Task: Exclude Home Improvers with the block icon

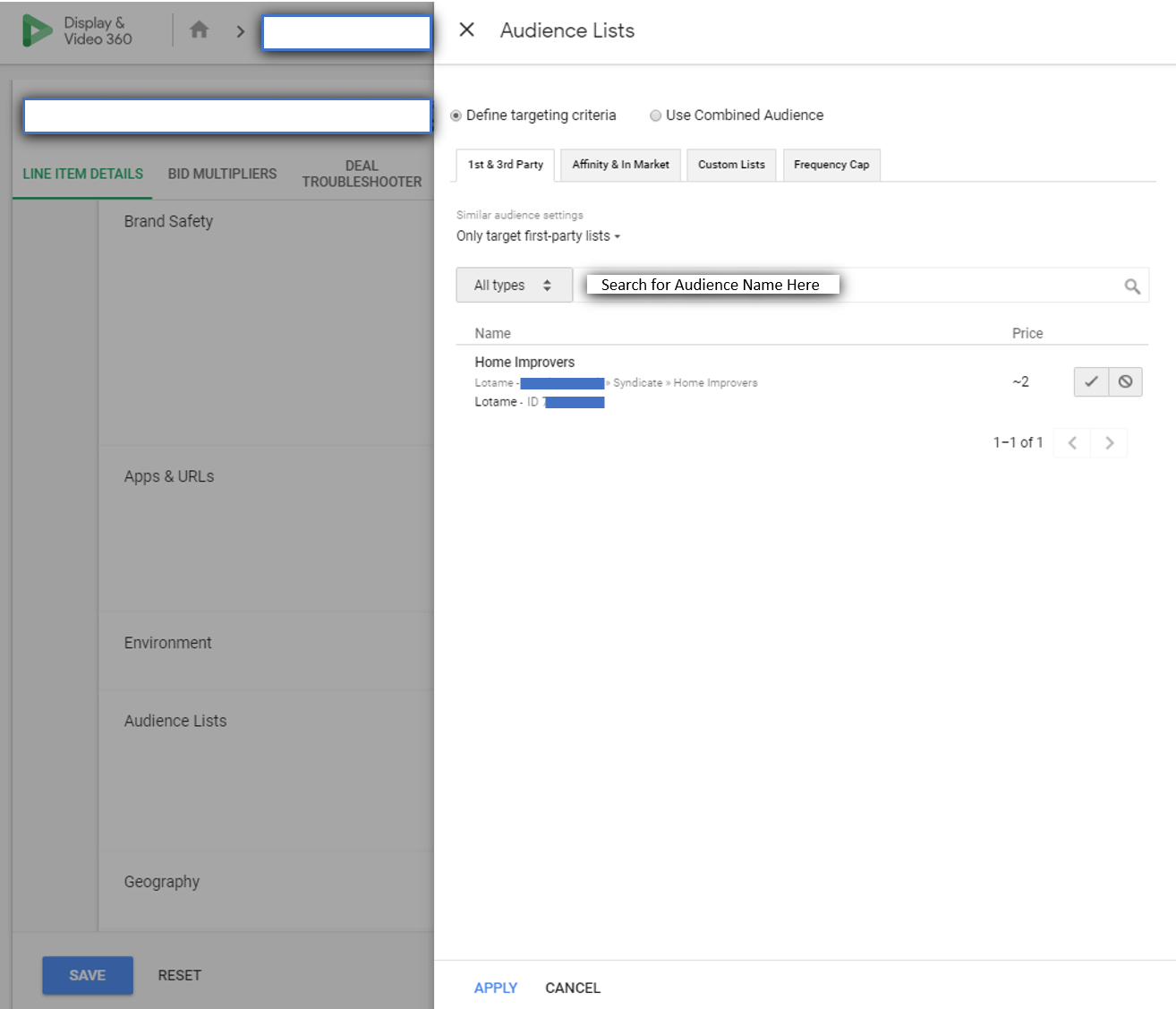Action: point(1126,381)
